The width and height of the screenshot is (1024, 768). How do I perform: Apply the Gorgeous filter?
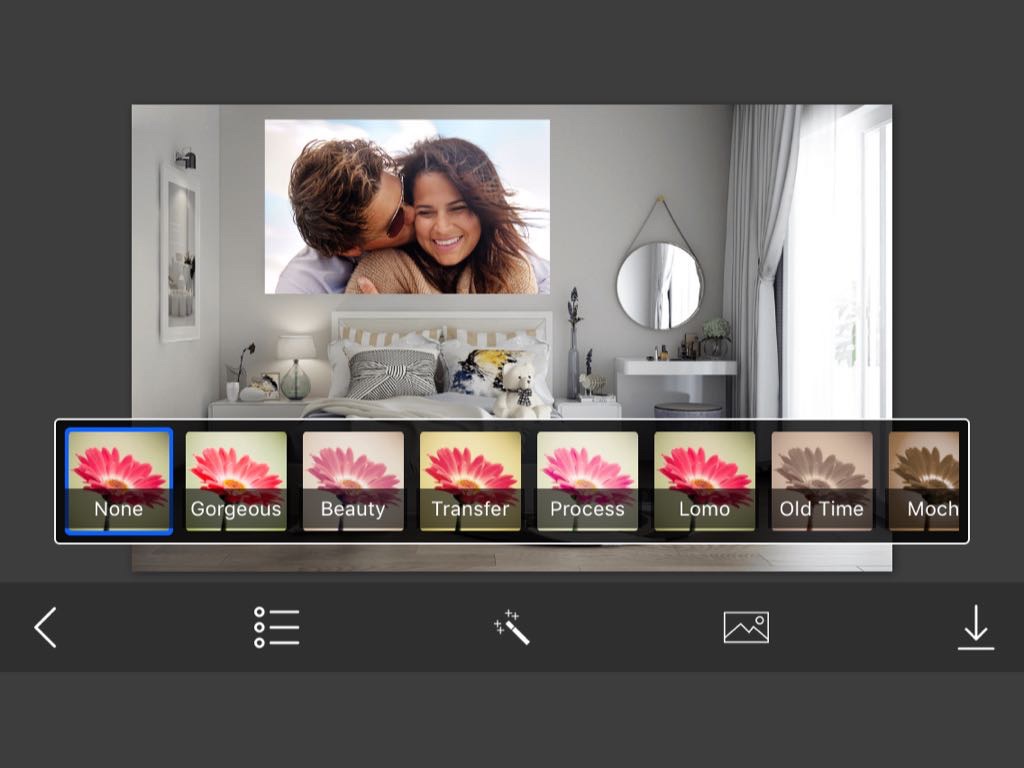click(x=236, y=481)
